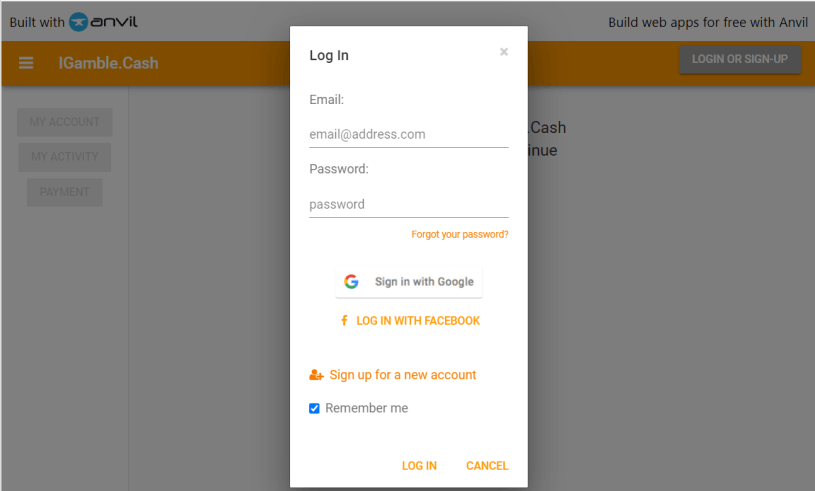The height and width of the screenshot is (491, 815).
Task: Dismiss dialog using CANCEL button
Action: 487,466
